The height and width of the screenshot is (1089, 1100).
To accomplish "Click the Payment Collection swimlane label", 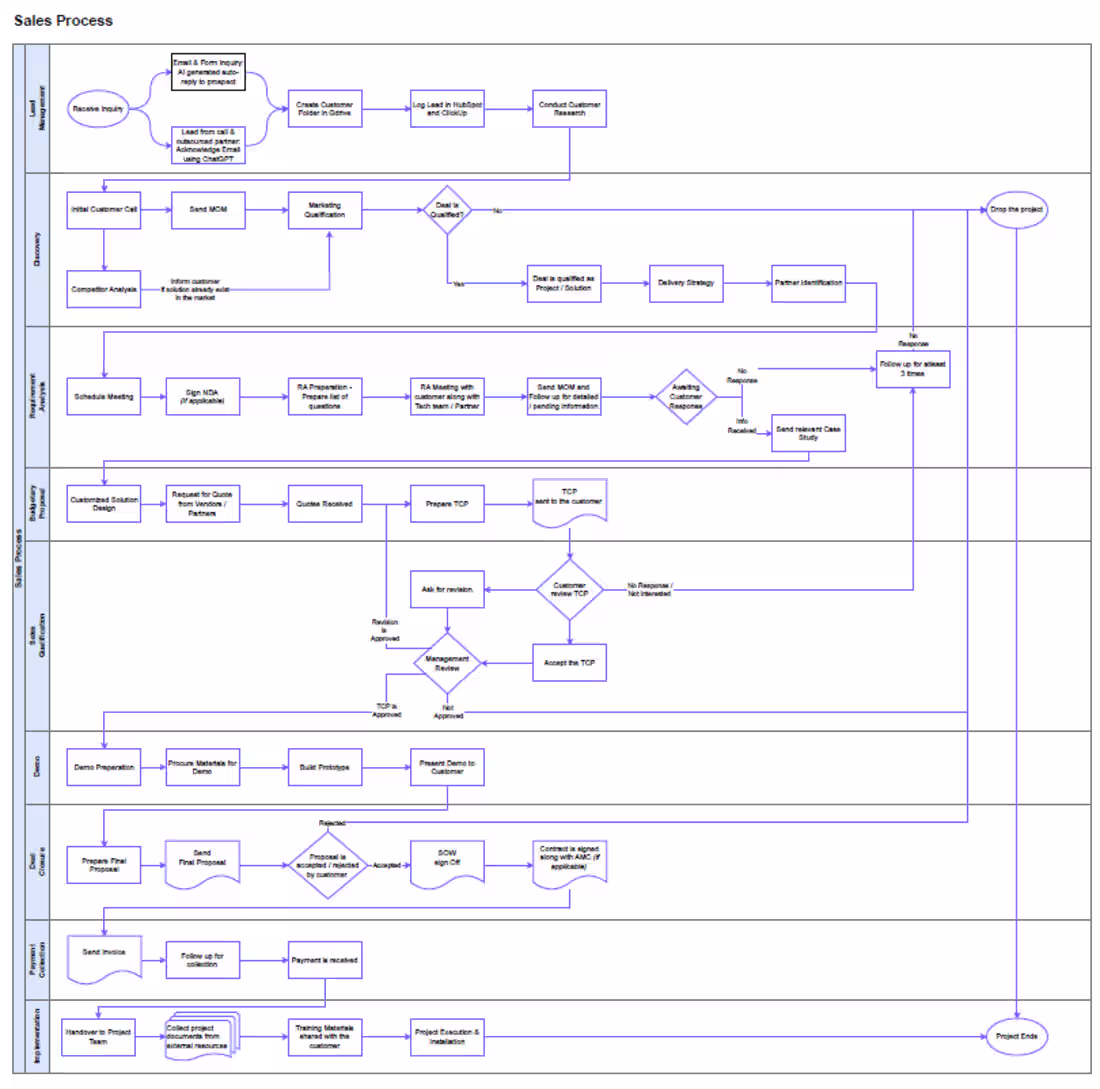I will pos(37,960).
